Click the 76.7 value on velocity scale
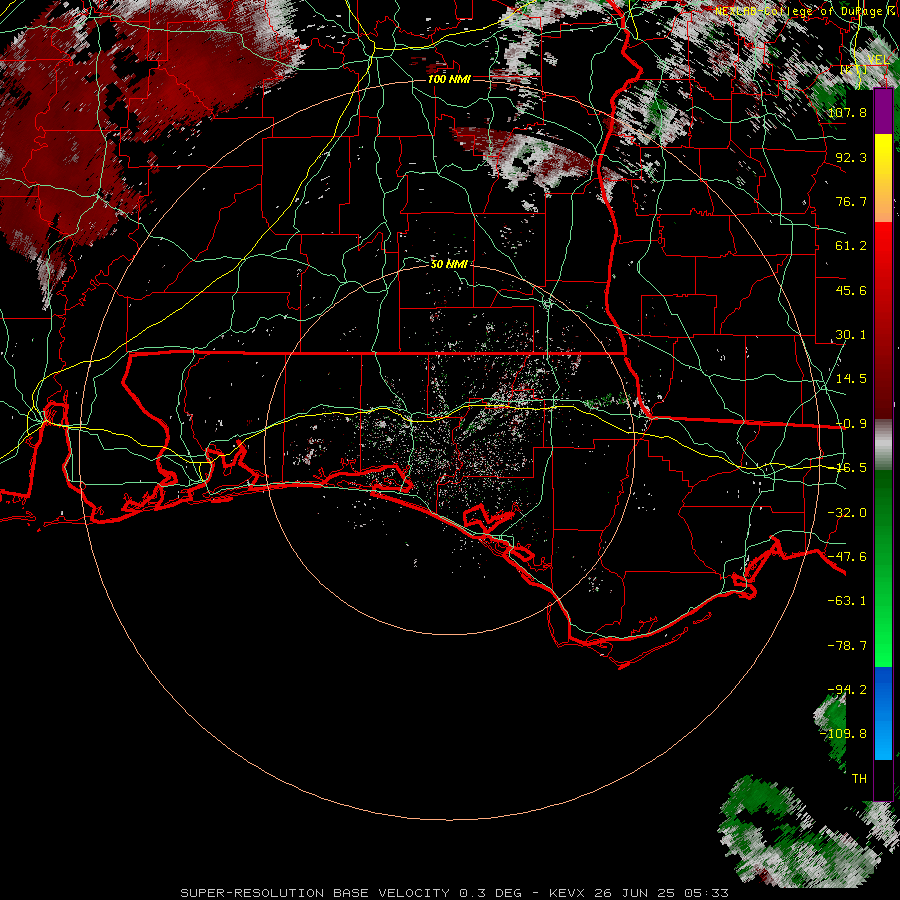Viewport: 900px width, 900px height. click(851, 201)
